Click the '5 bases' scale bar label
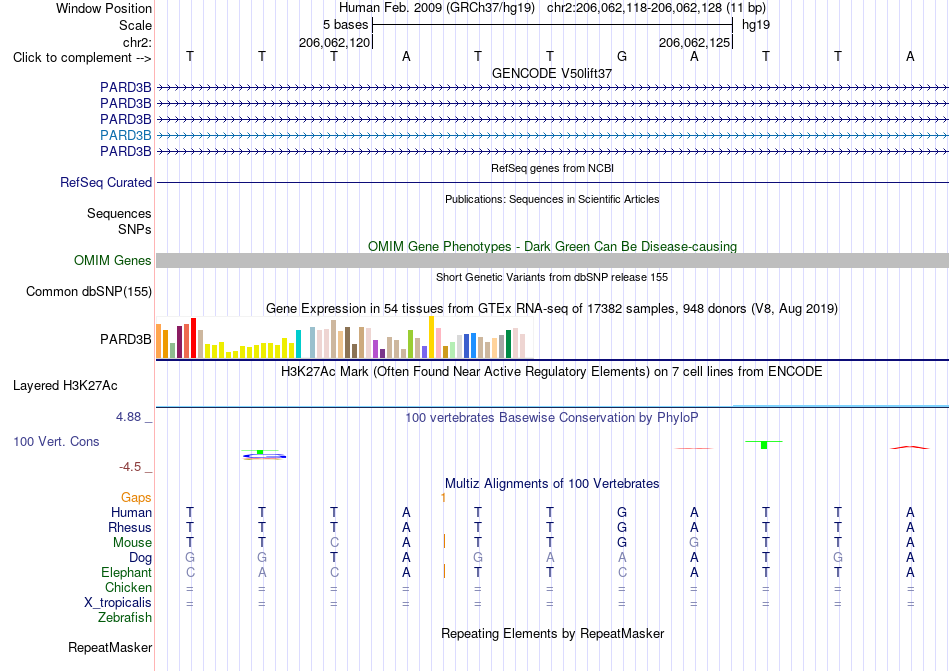 pyautogui.click(x=345, y=25)
